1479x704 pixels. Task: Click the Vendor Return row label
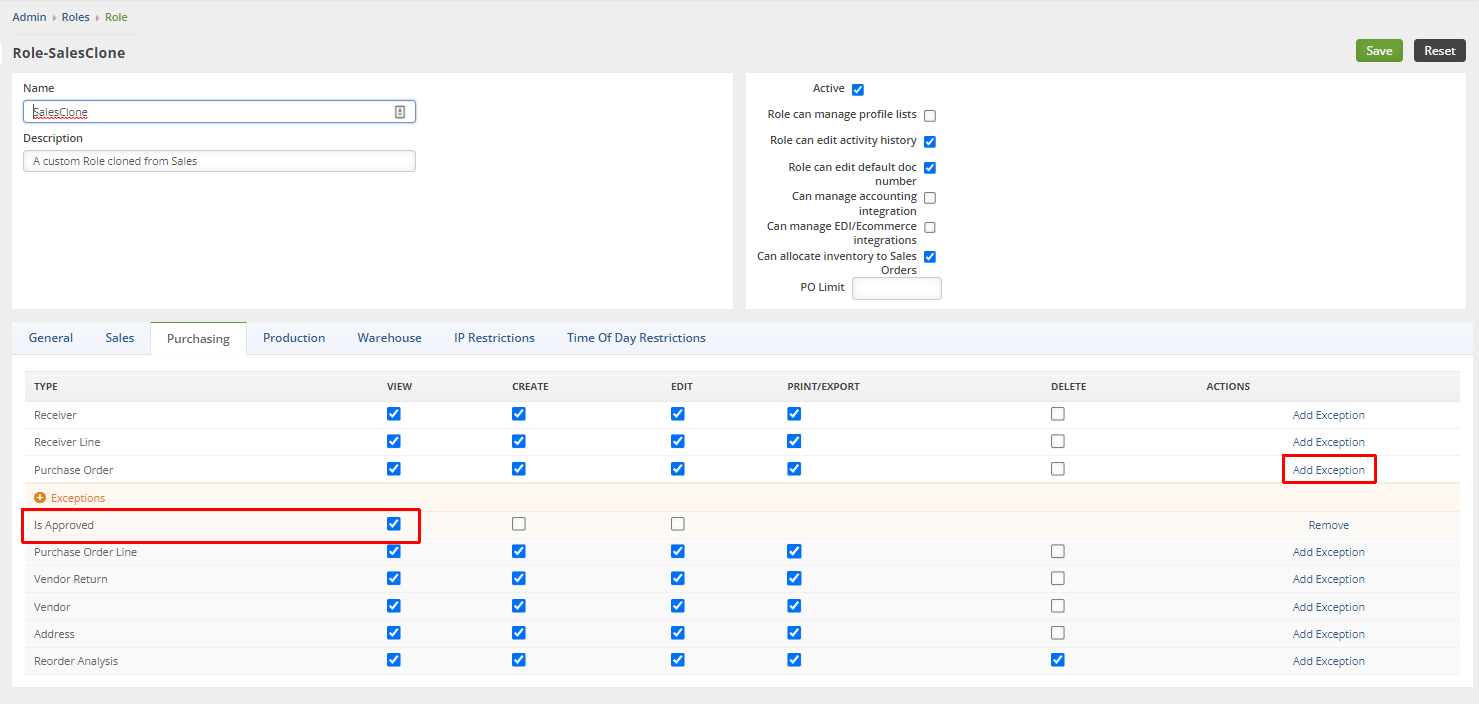tap(71, 579)
